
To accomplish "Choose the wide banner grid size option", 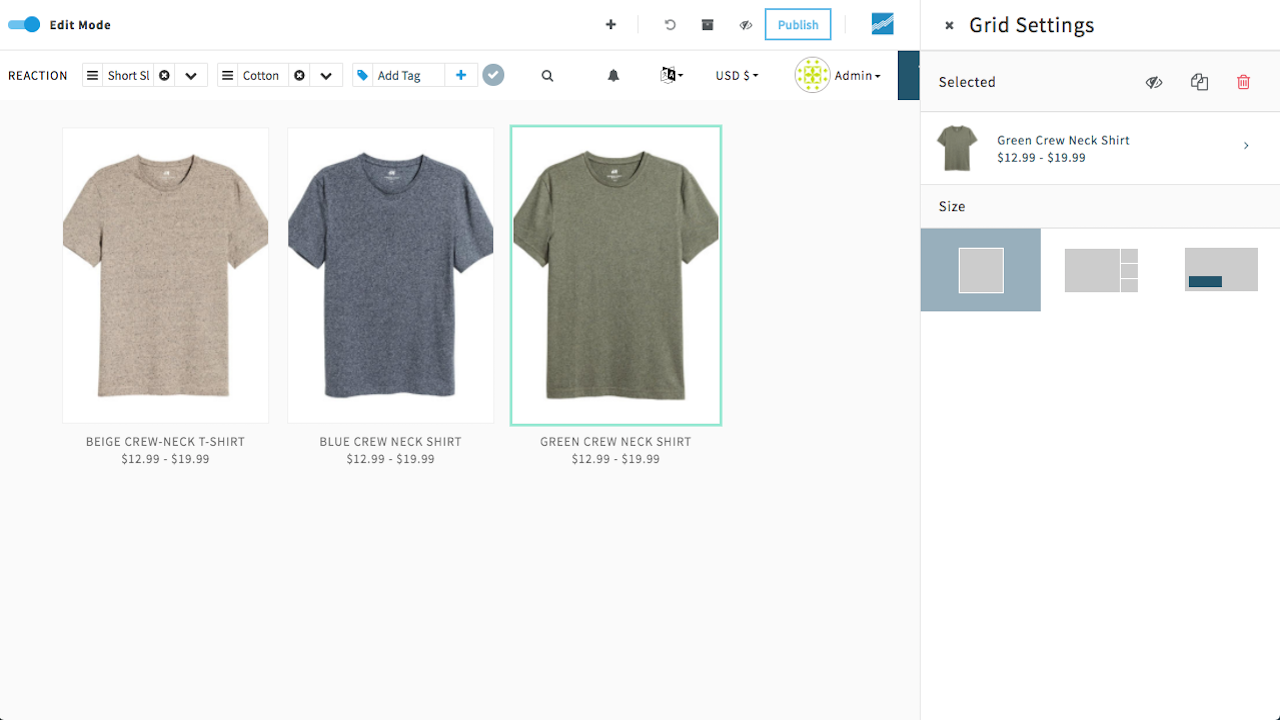I will point(1221,270).
